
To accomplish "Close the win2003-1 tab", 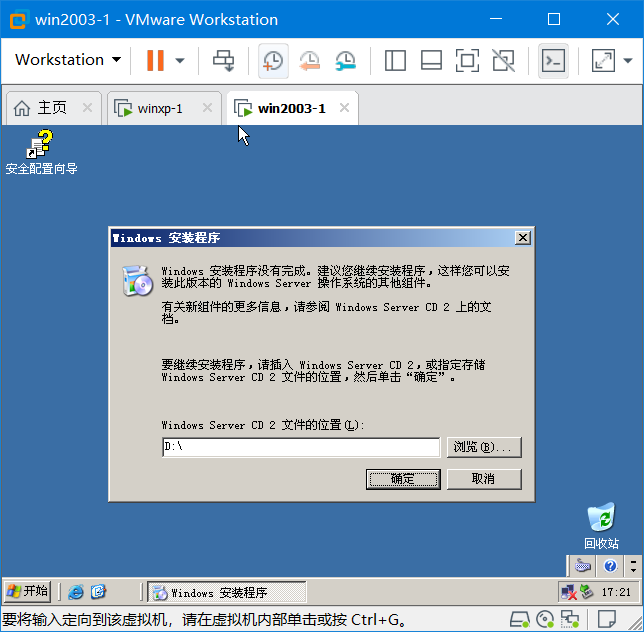I will [x=345, y=108].
